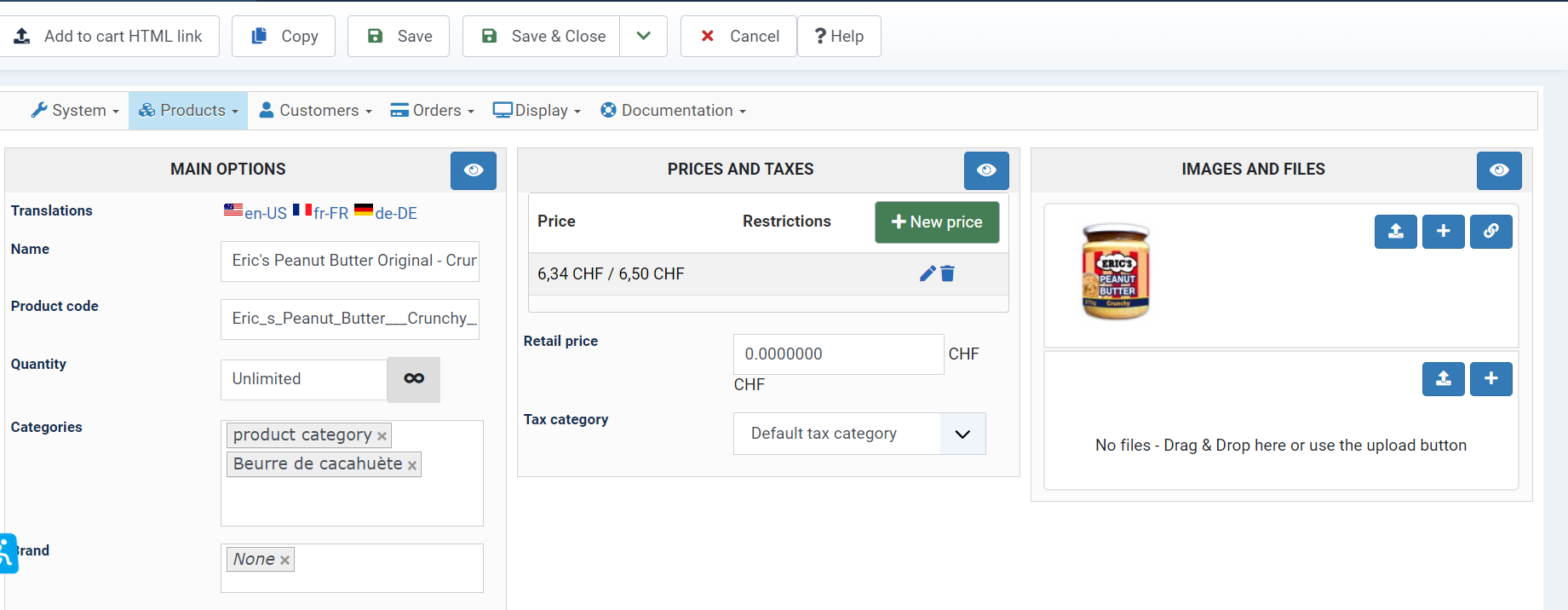Switch to the fr-FR translation

click(x=321, y=213)
